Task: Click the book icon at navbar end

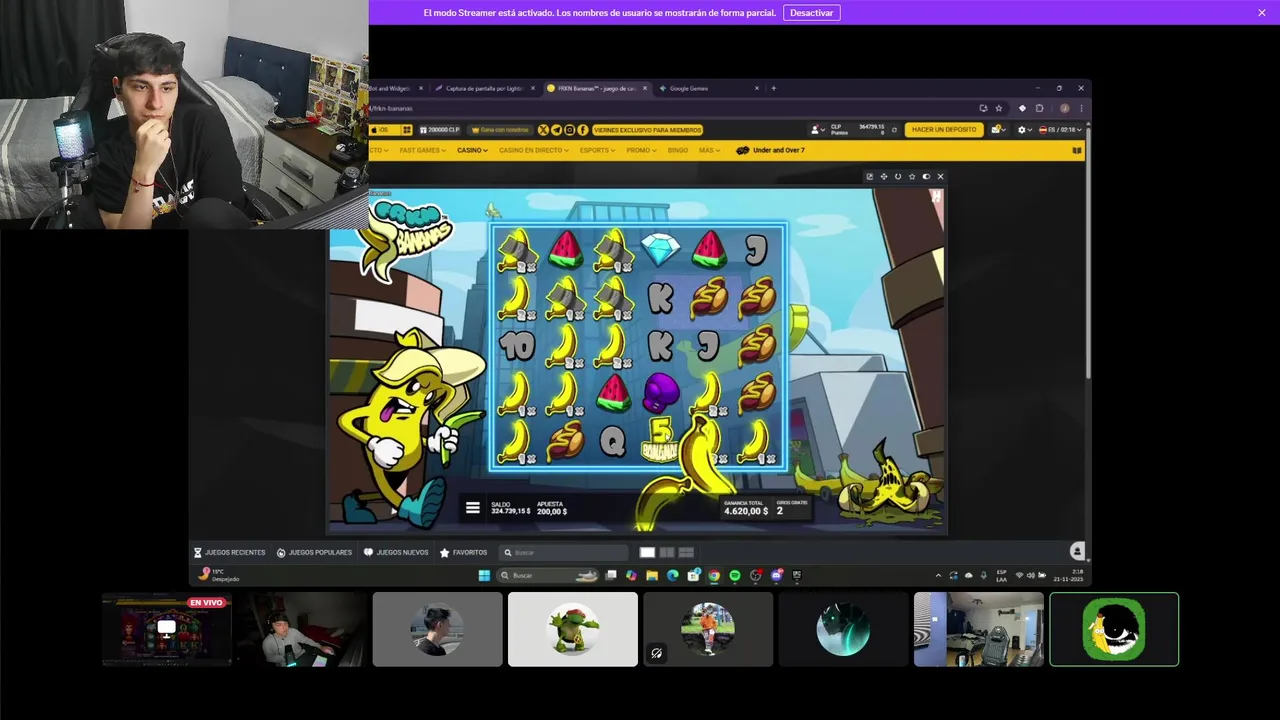Action: click(x=1077, y=150)
